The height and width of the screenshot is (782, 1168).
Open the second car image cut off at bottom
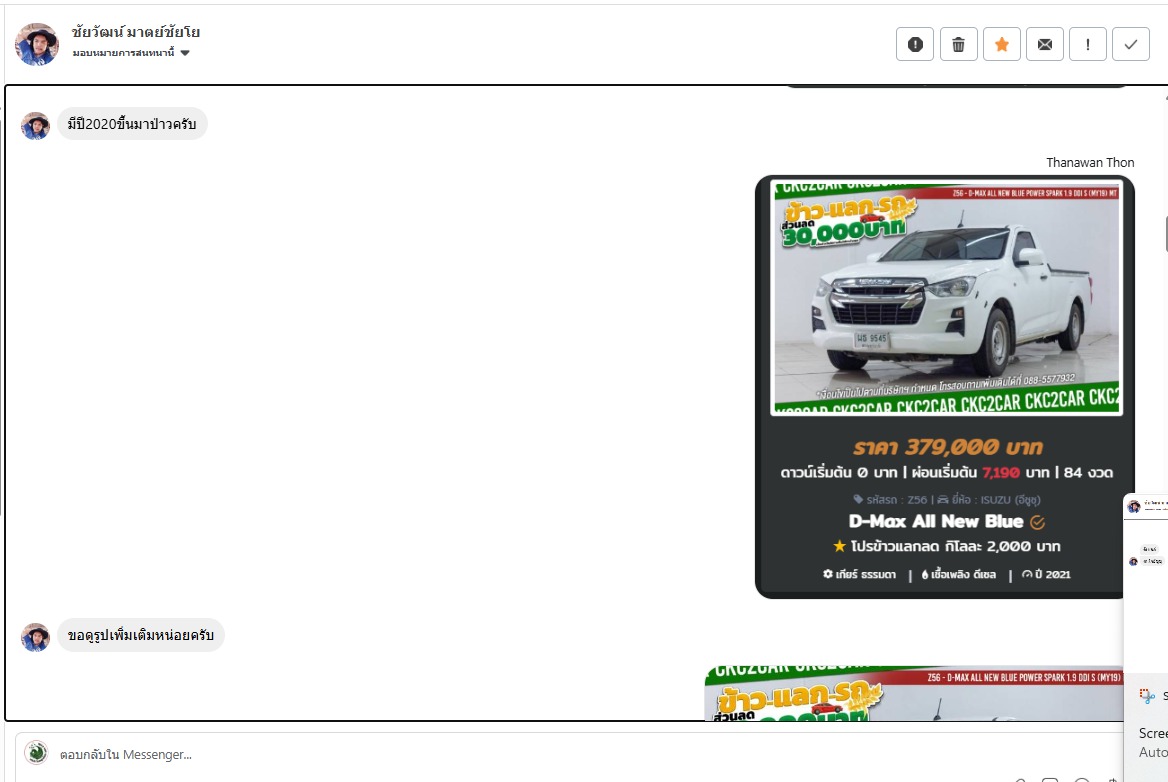[x=914, y=693]
